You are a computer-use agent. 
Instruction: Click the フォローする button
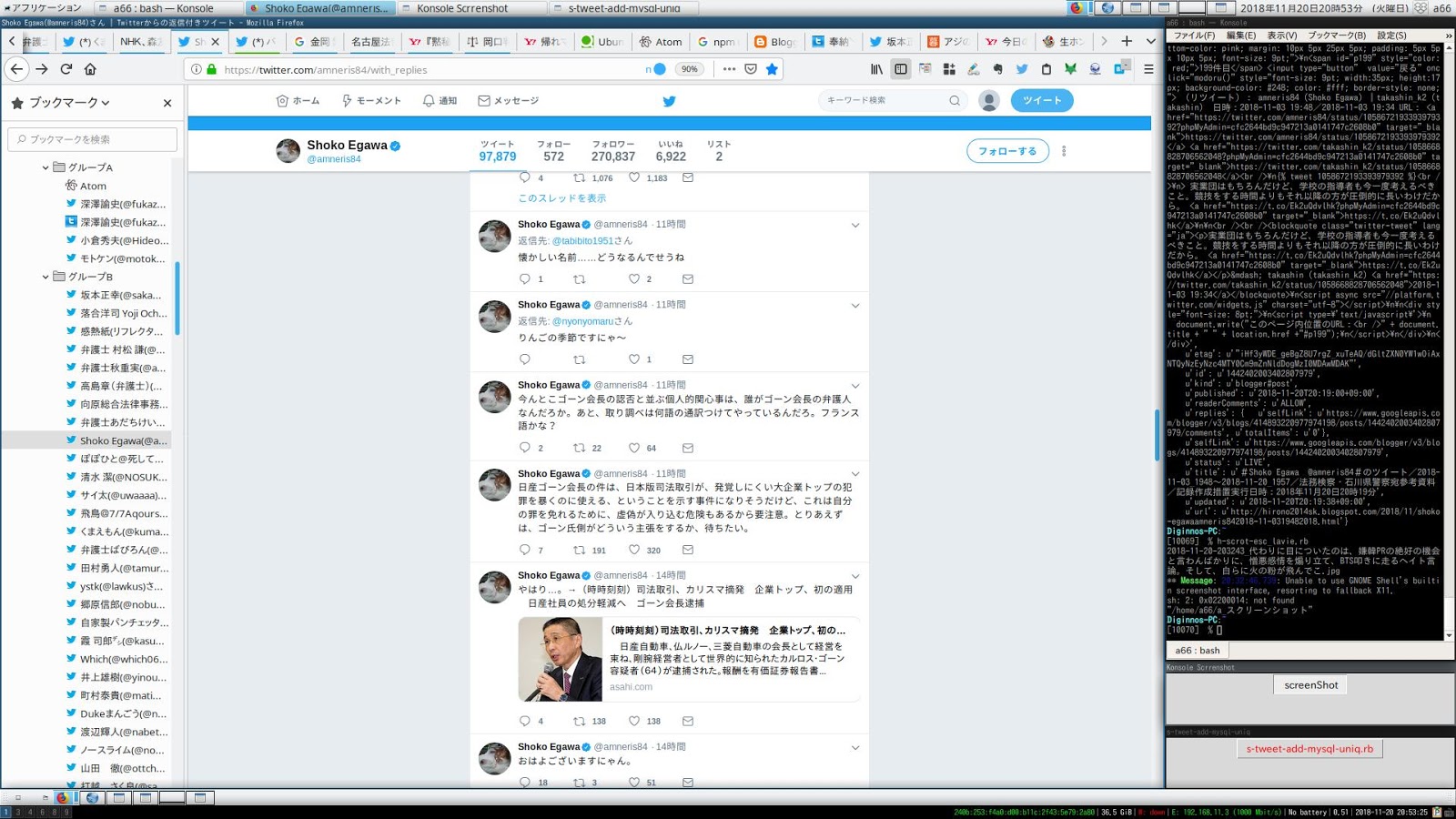tap(1007, 151)
